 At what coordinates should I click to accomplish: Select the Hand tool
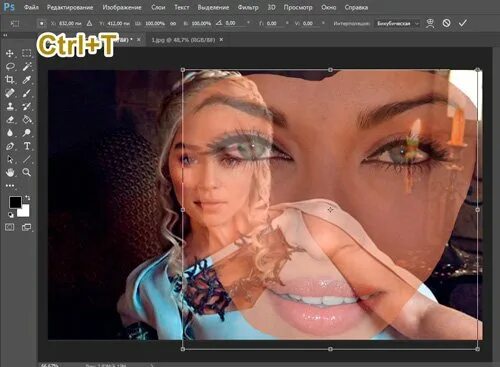[10, 172]
